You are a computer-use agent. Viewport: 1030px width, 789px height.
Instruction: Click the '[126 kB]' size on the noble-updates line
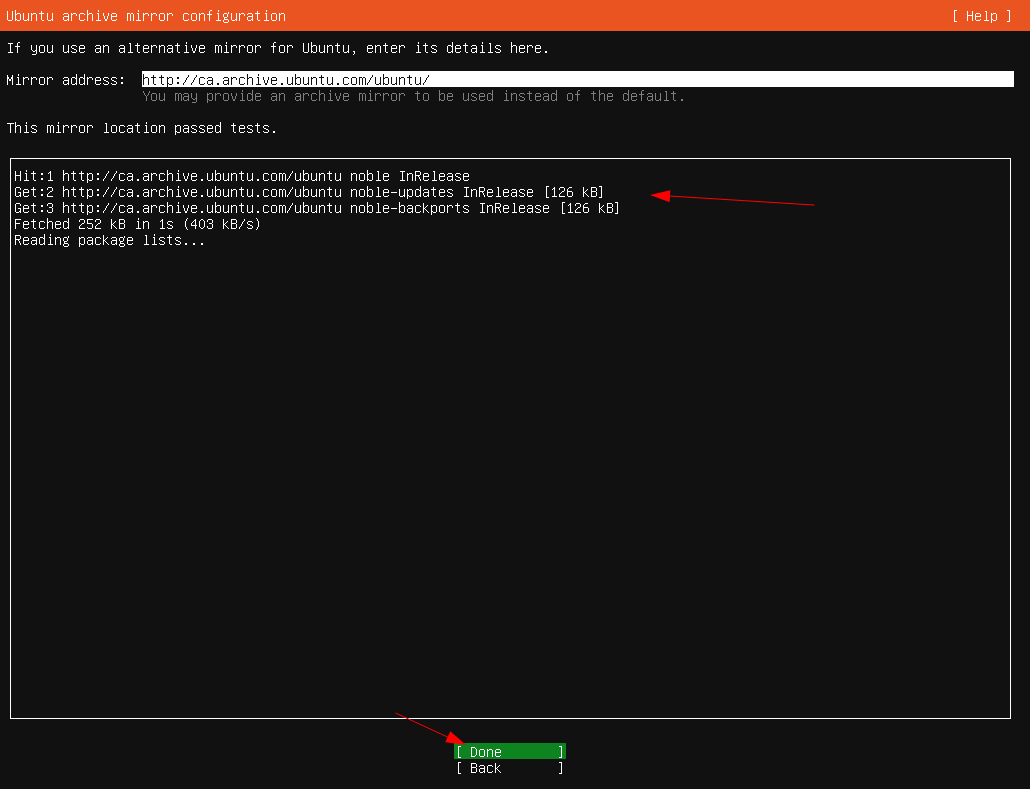coord(574,192)
